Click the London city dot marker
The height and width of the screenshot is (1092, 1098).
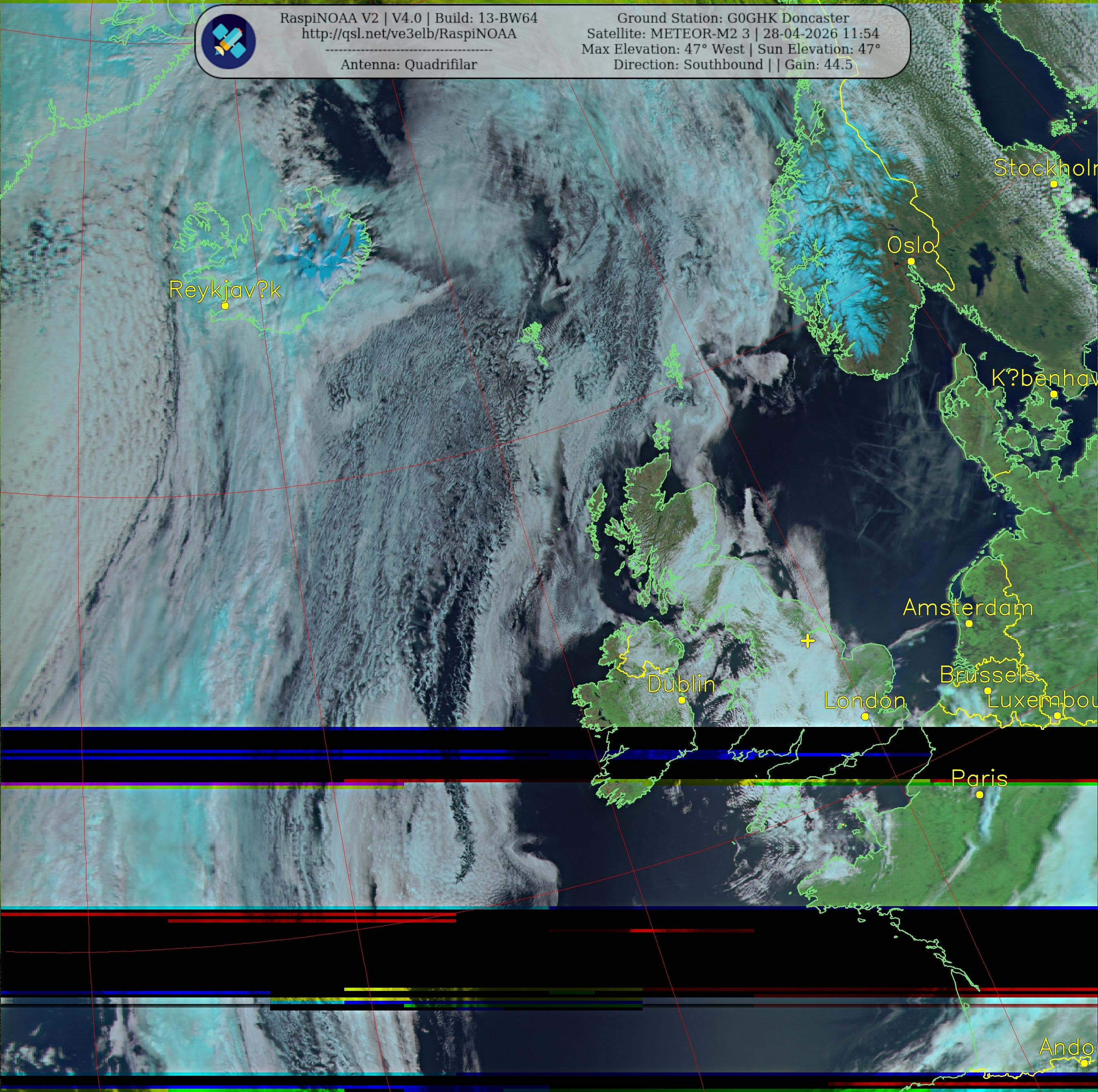pos(865,717)
